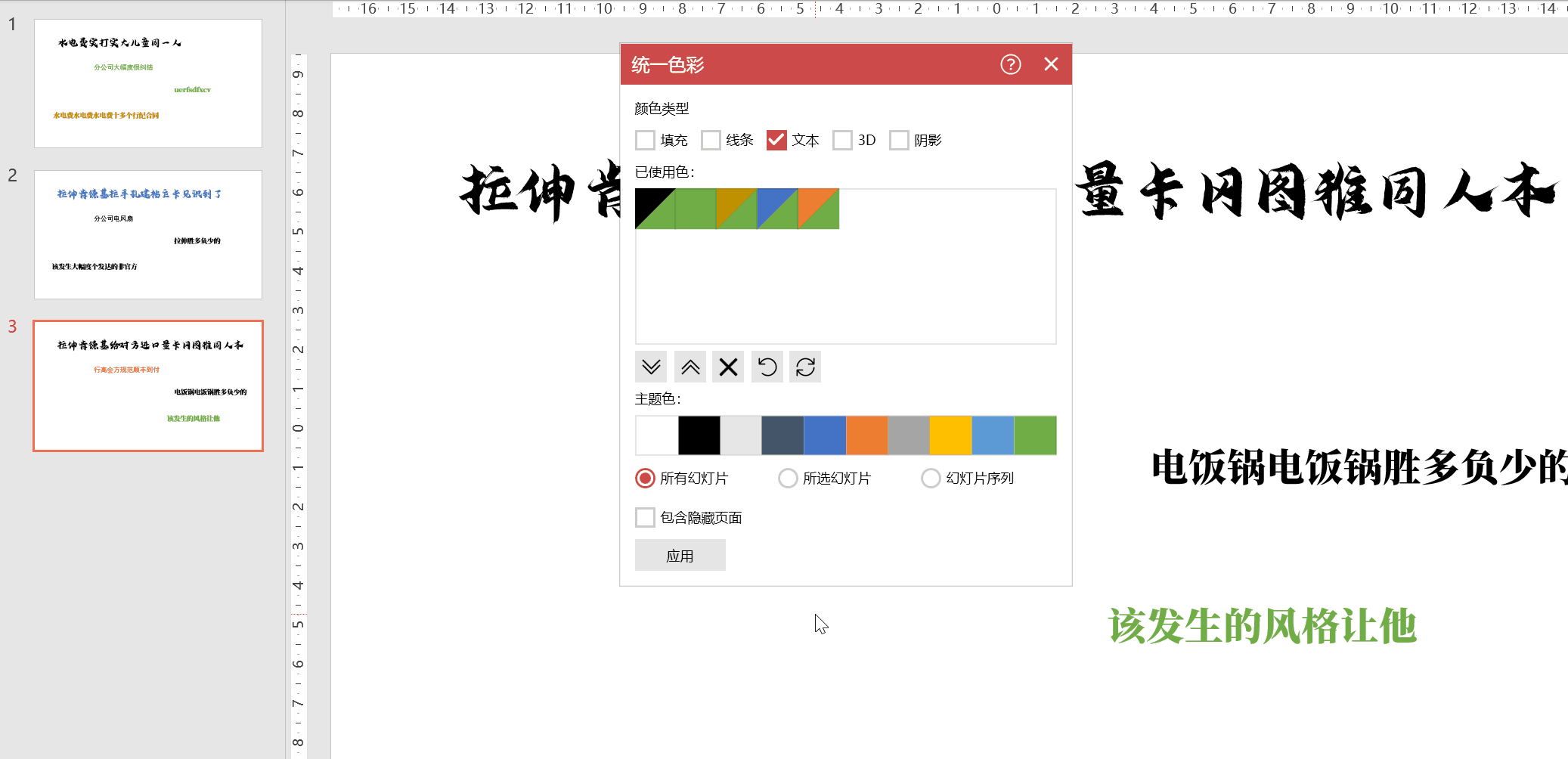
Task: Enable the 3D color type checkbox
Action: click(842, 141)
